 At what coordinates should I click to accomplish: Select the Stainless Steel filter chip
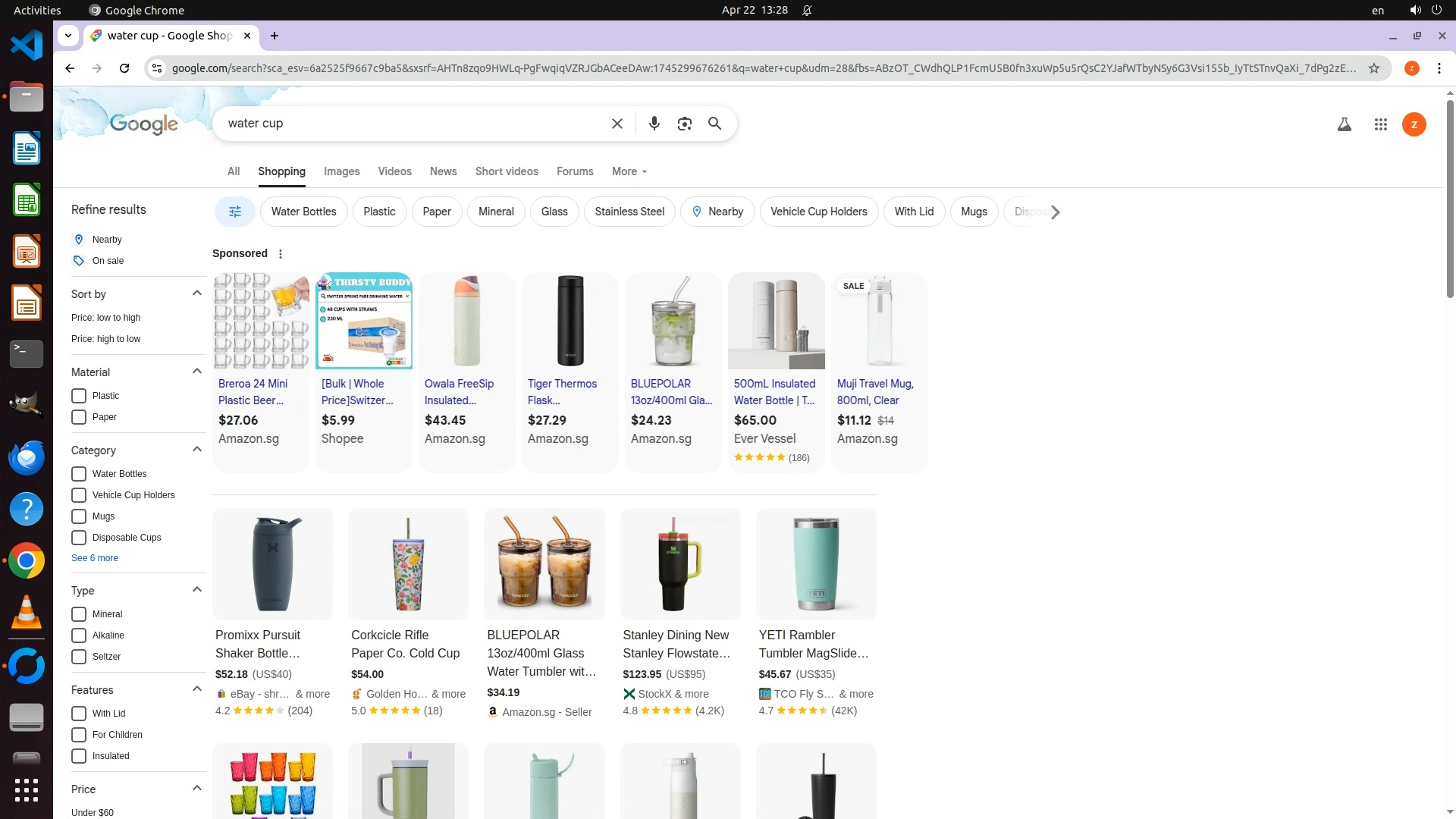point(629,212)
